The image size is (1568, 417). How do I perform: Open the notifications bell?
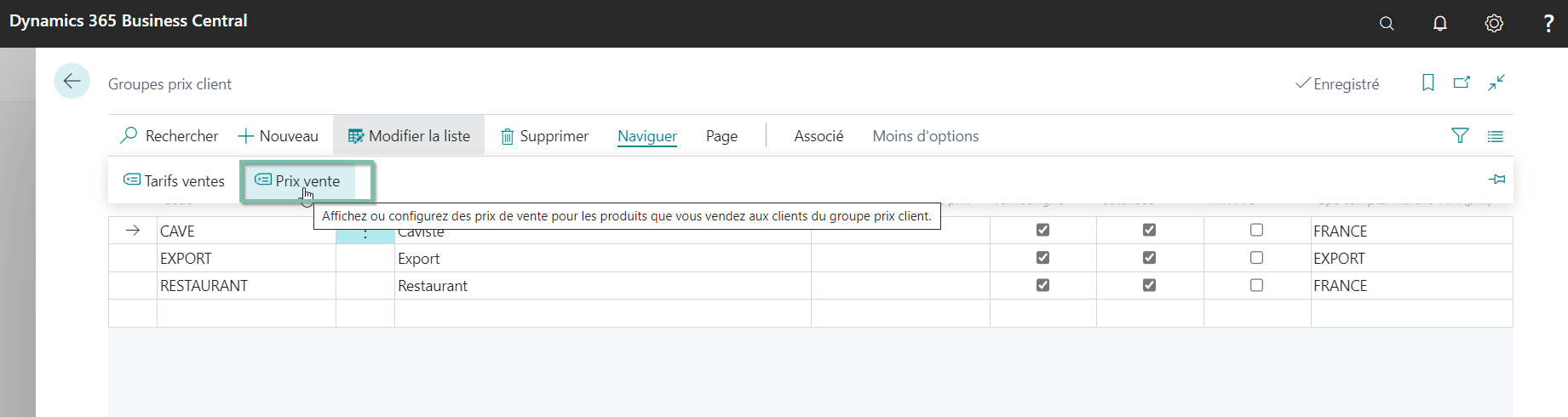1440,24
